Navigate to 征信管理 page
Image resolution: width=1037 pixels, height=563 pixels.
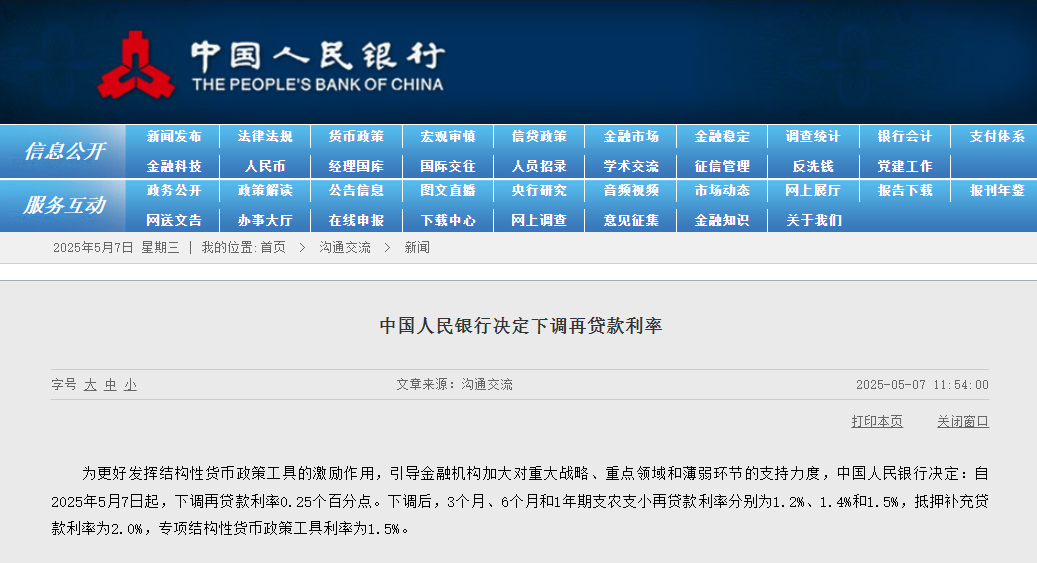click(x=722, y=166)
